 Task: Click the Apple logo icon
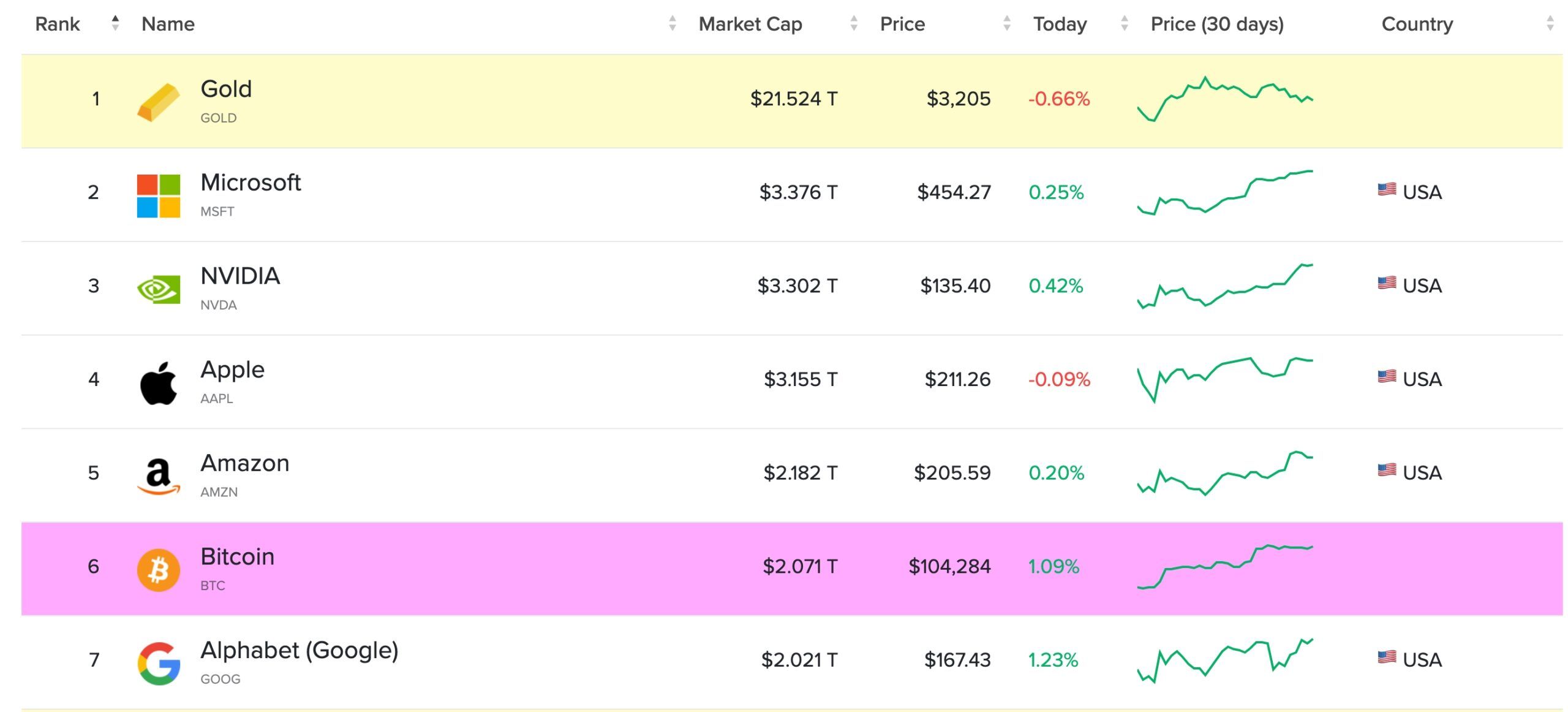(x=158, y=383)
